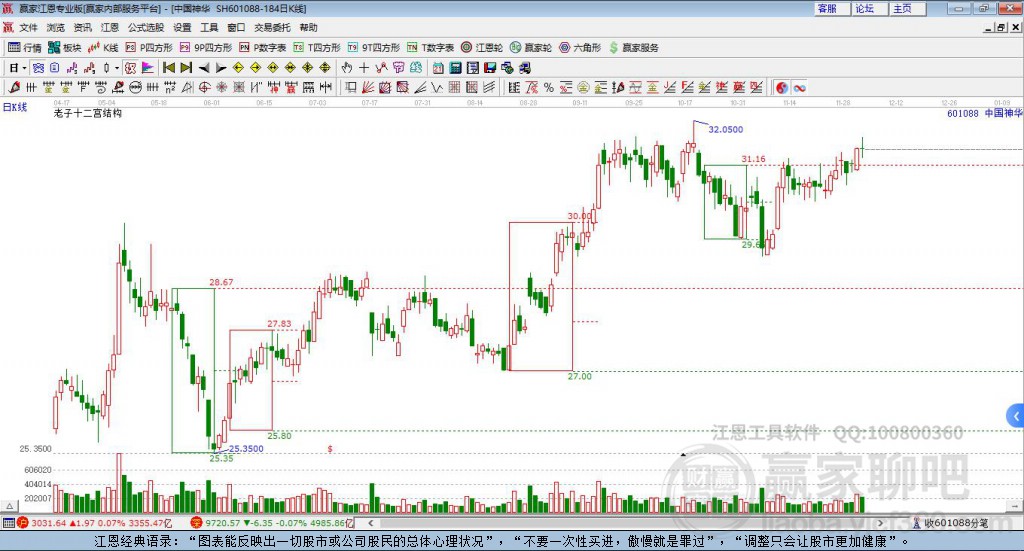
Task: Click the black right arrow icon
Action: (x=221, y=68)
